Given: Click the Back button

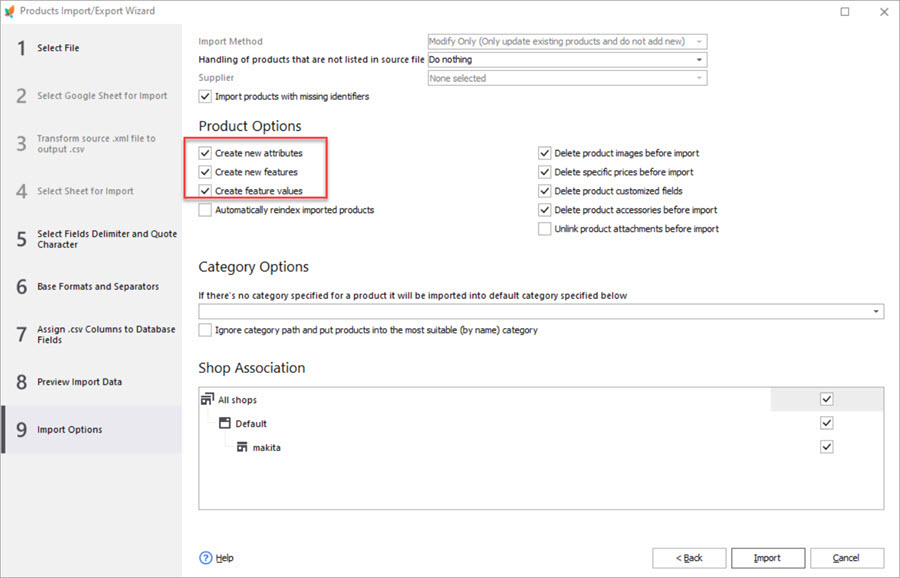Looking at the screenshot, I should click(689, 558).
